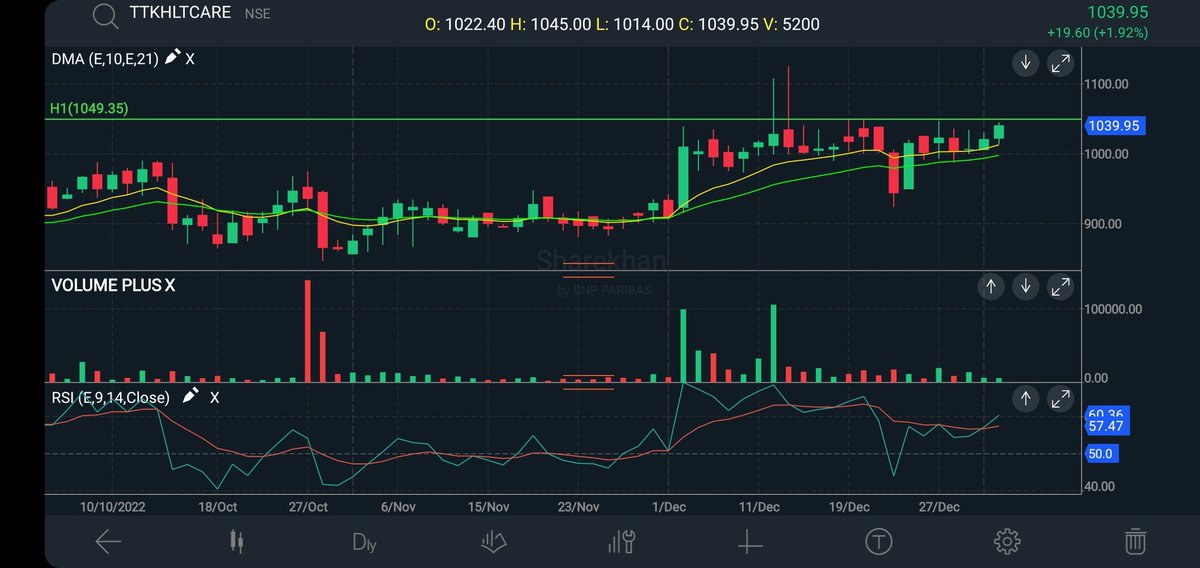The height and width of the screenshot is (568, 1200).
Task: Click the 11/Dec date on time axis
Action: tap(759, 507)
